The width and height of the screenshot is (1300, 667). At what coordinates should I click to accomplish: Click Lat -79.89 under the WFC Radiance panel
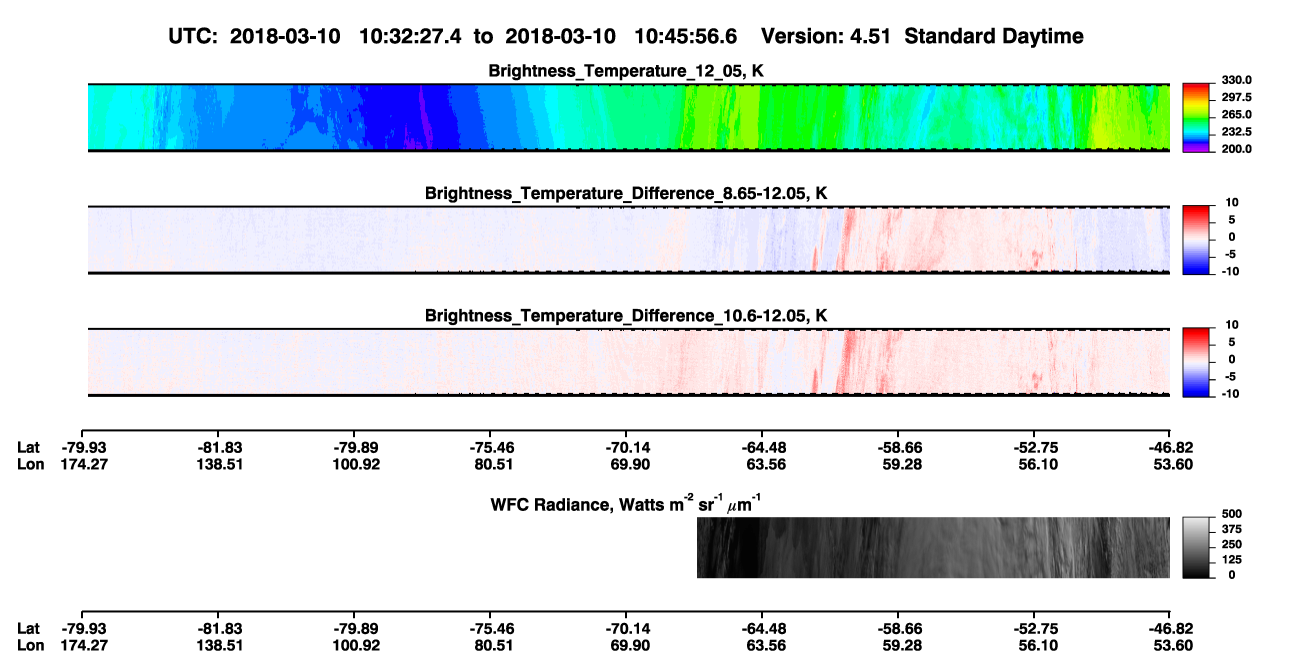(x=355, y=629)
